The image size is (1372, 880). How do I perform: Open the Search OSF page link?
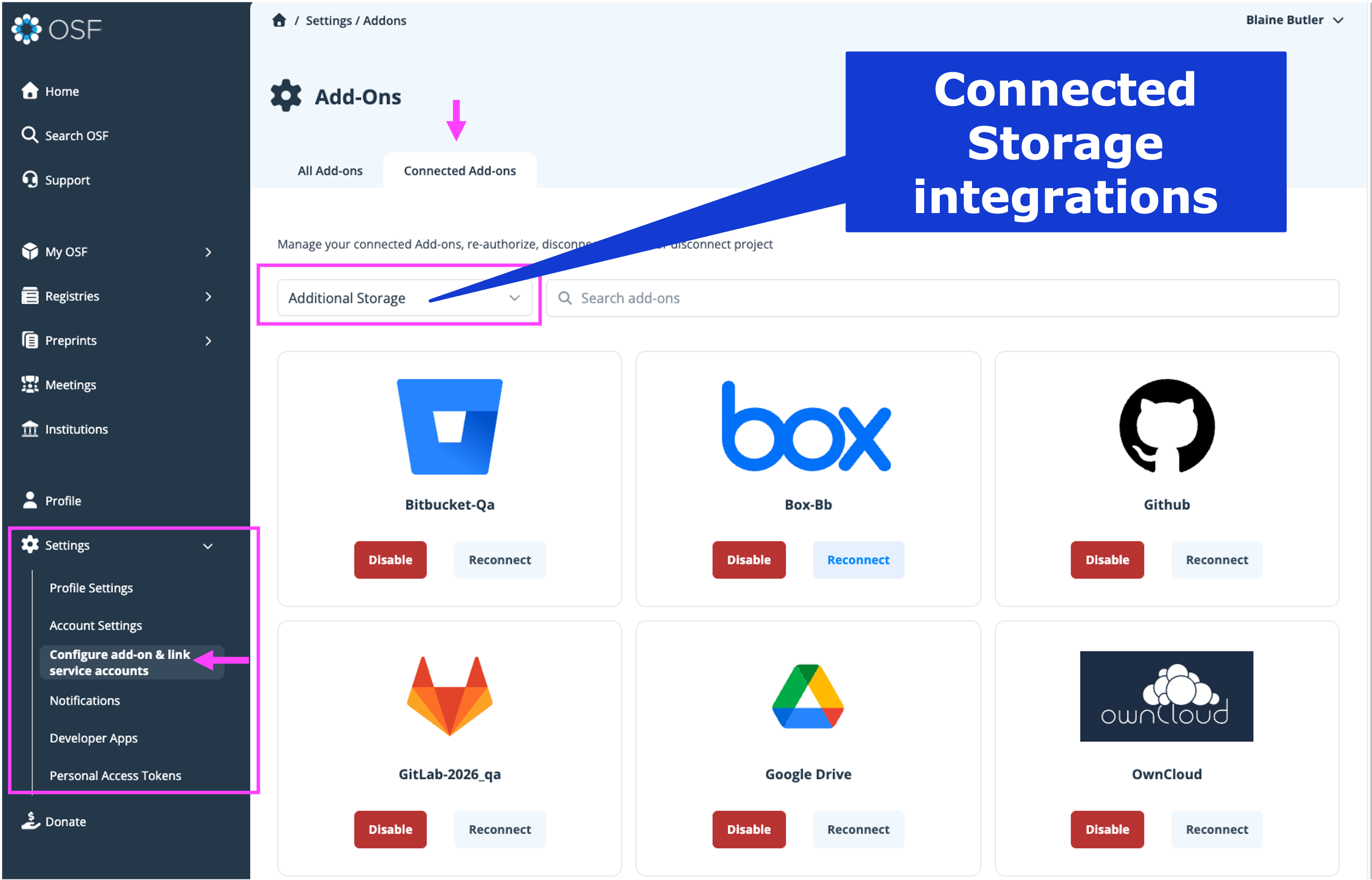pyautogui.click(x=77, y=135)
